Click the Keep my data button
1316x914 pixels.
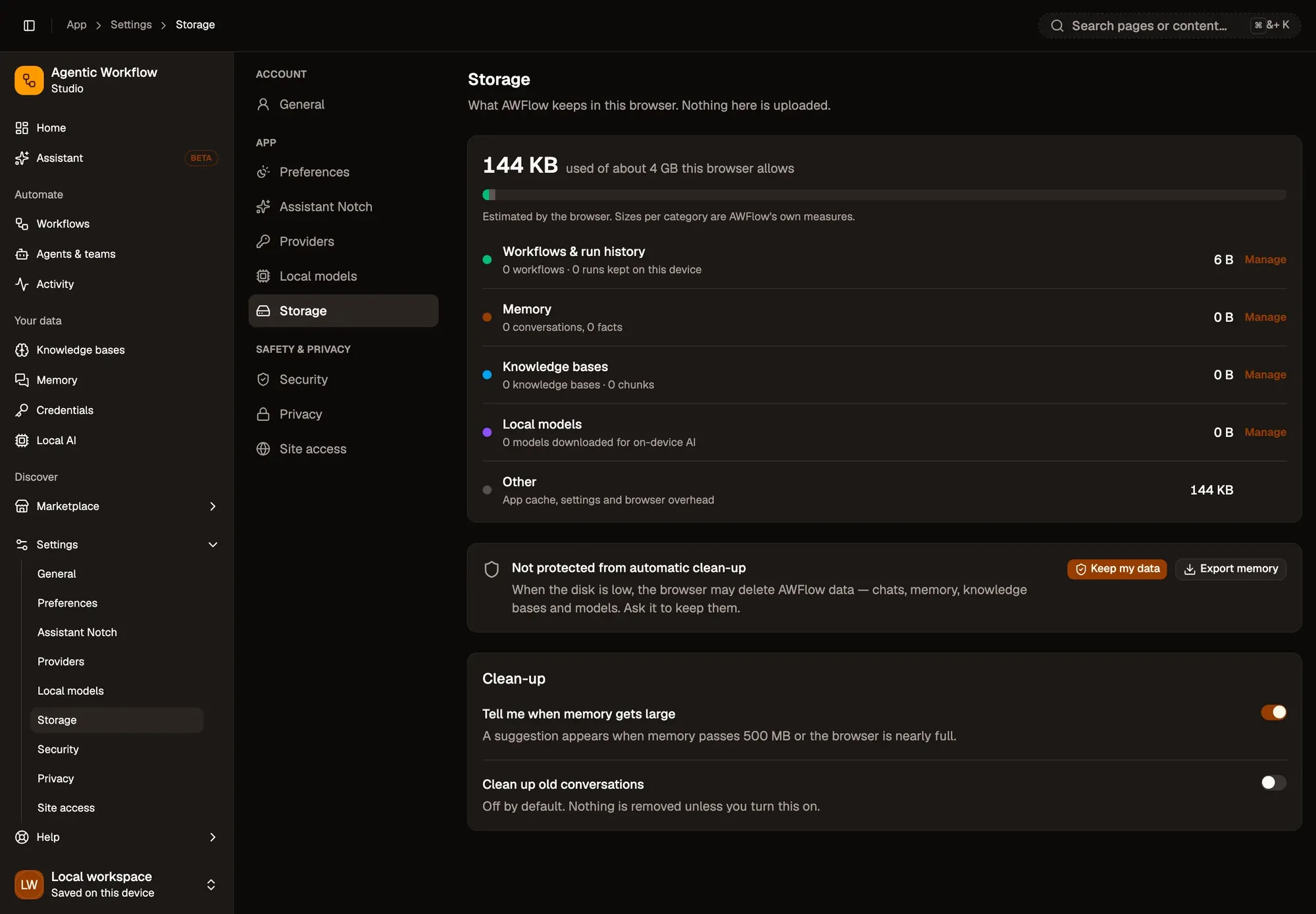[x=1117, y=569]
